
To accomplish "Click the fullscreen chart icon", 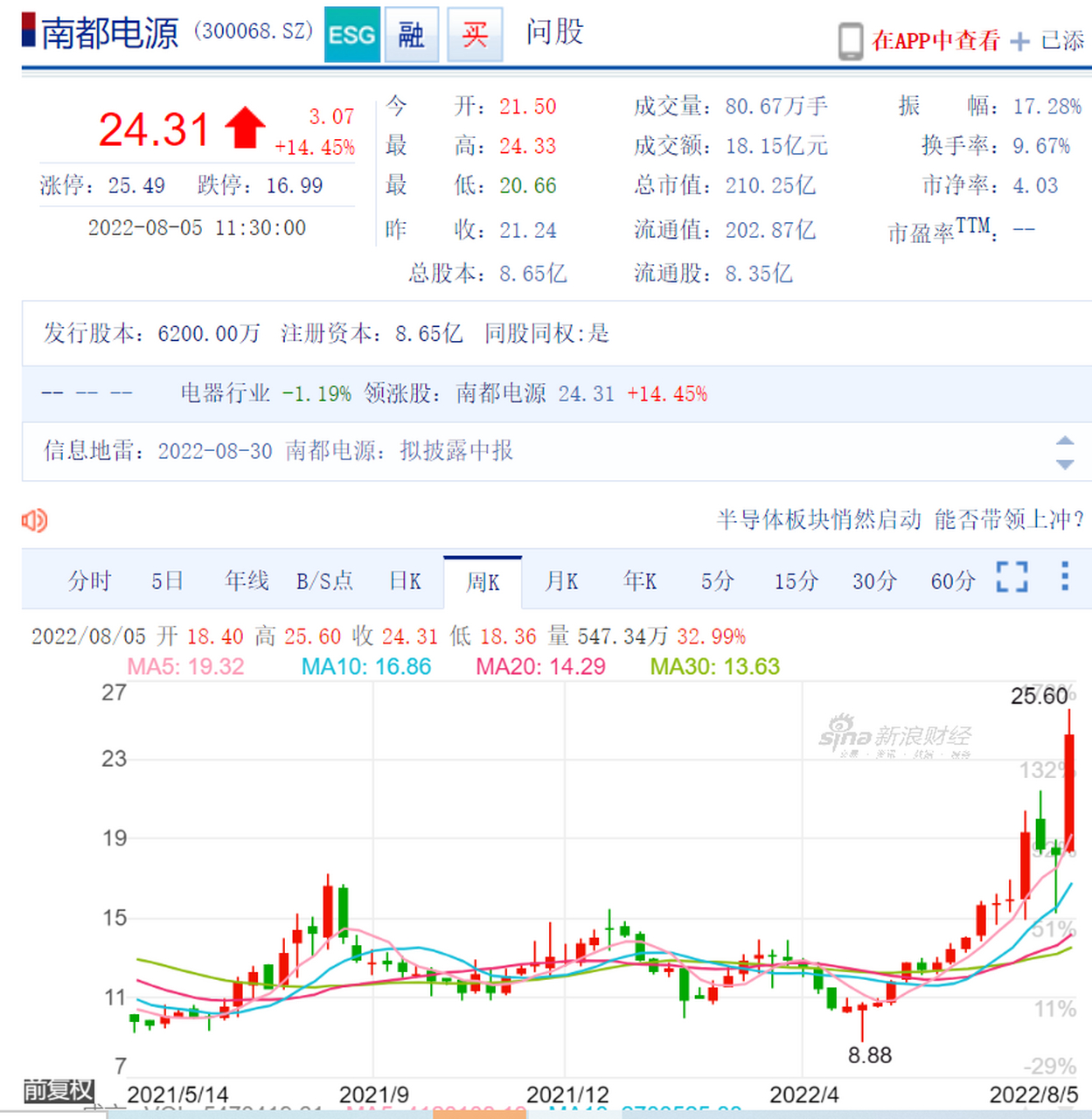I will point(1012,577).
